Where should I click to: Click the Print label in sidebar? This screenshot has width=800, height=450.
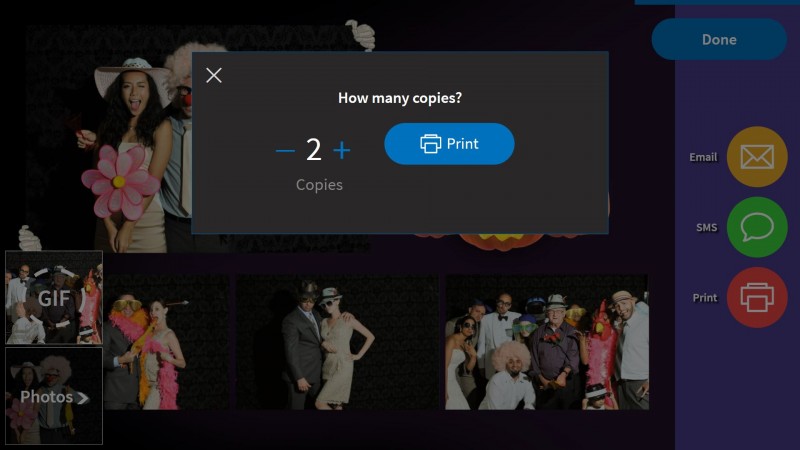point(705,297)
